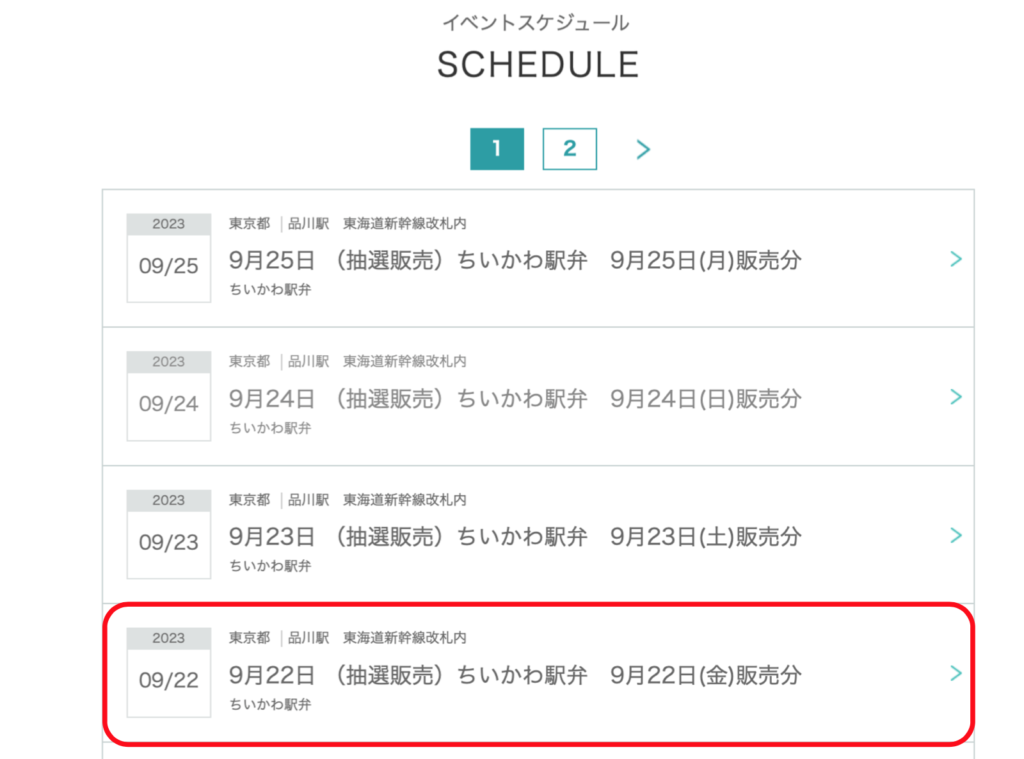Click the ちいかわ駅弁 tag under 9月23日 event
Image resolution: width=1024 pixels, height=759 pixels.
(270, 566)
